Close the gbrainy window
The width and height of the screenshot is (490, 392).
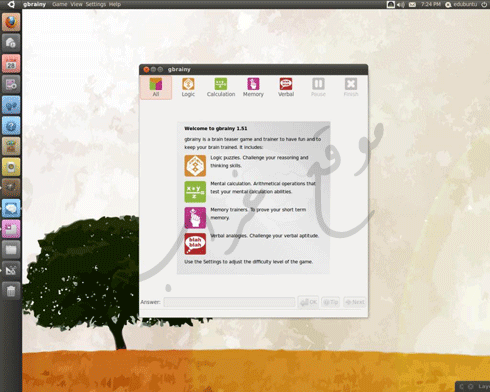[146, 69]
